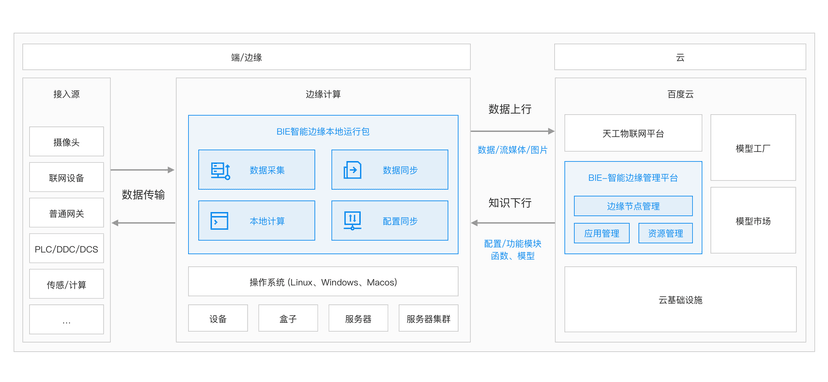The height and width of the screenshot is (382, 828).
Task: Open the 模型市场 box
Action: [753, 220]
